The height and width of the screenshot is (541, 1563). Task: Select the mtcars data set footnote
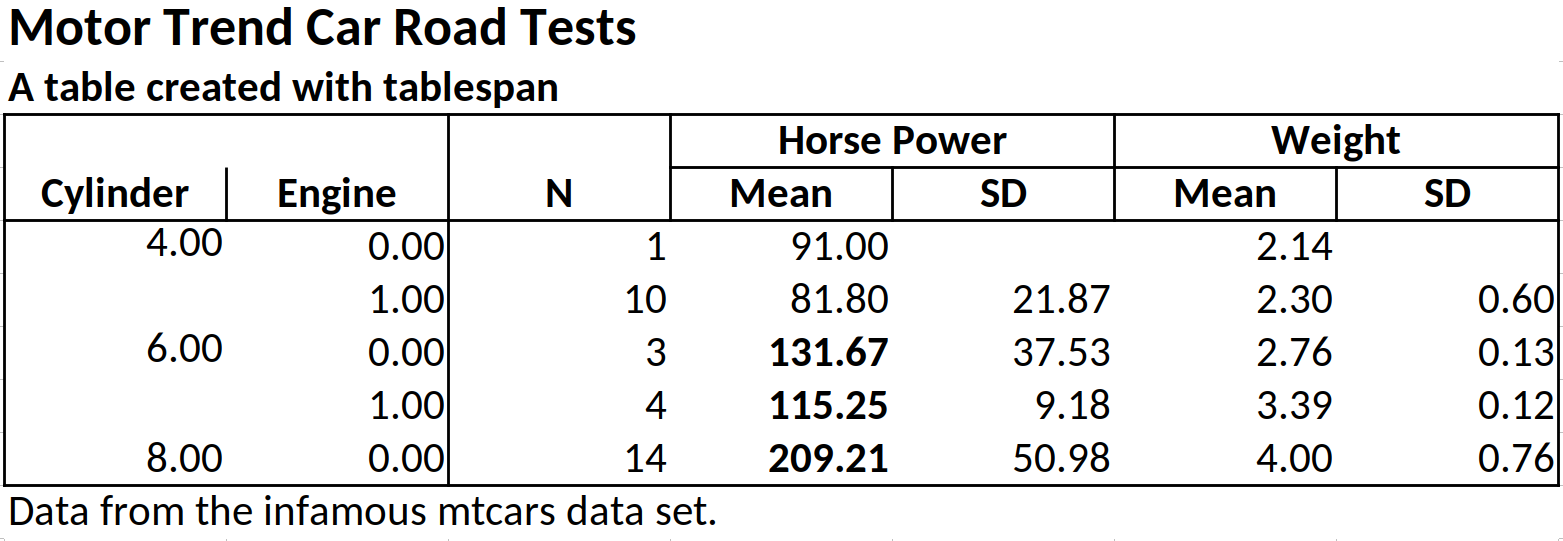[362, 512]
